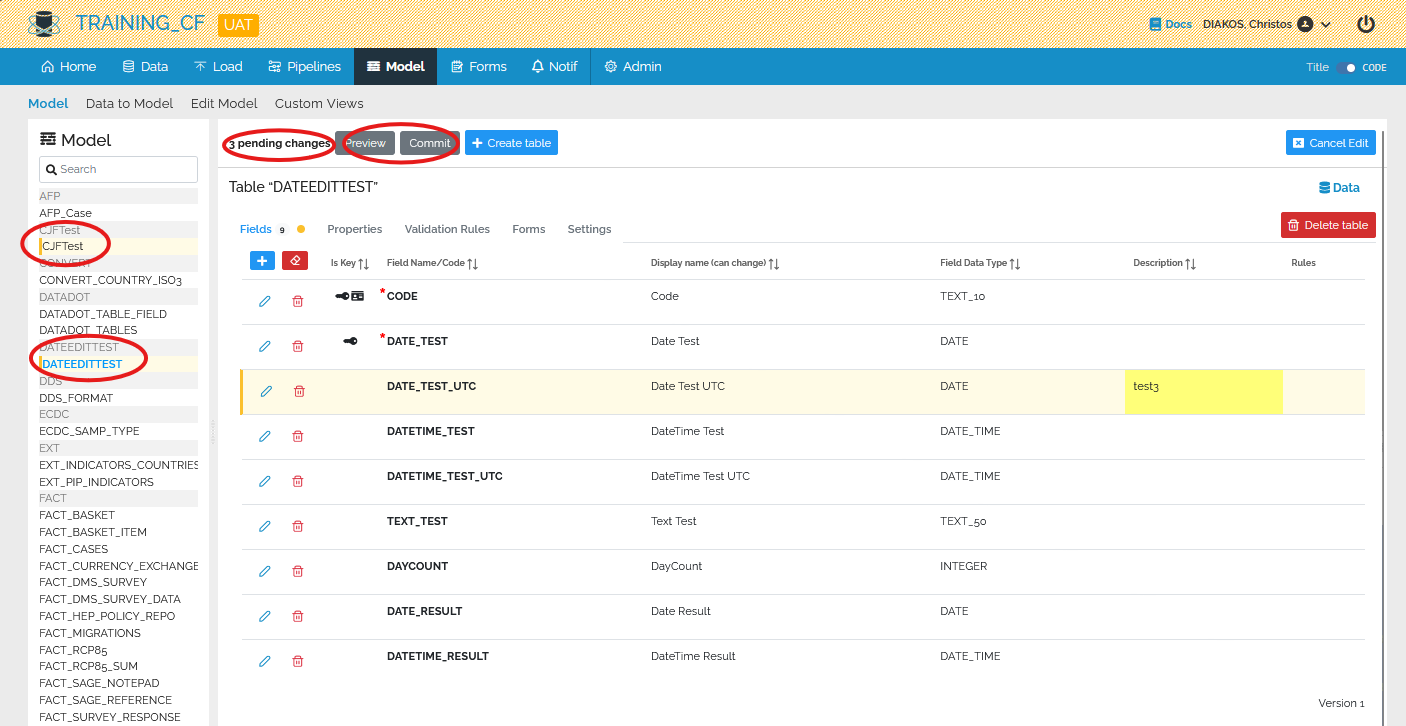The width and height of the screenshot is (1406, 726).
Task: Open Docs from the top bar
Action: [x=1168, y=24]
